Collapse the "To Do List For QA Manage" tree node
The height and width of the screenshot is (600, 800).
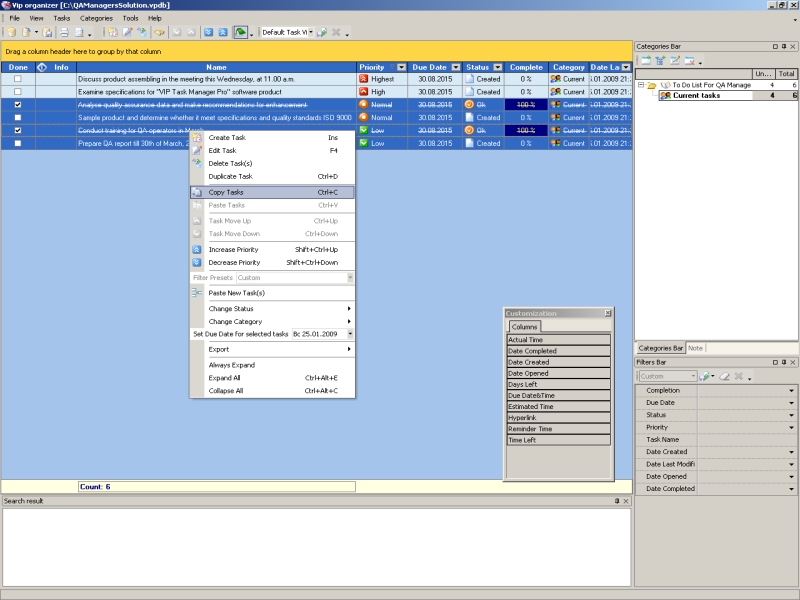tap(641, 85)
